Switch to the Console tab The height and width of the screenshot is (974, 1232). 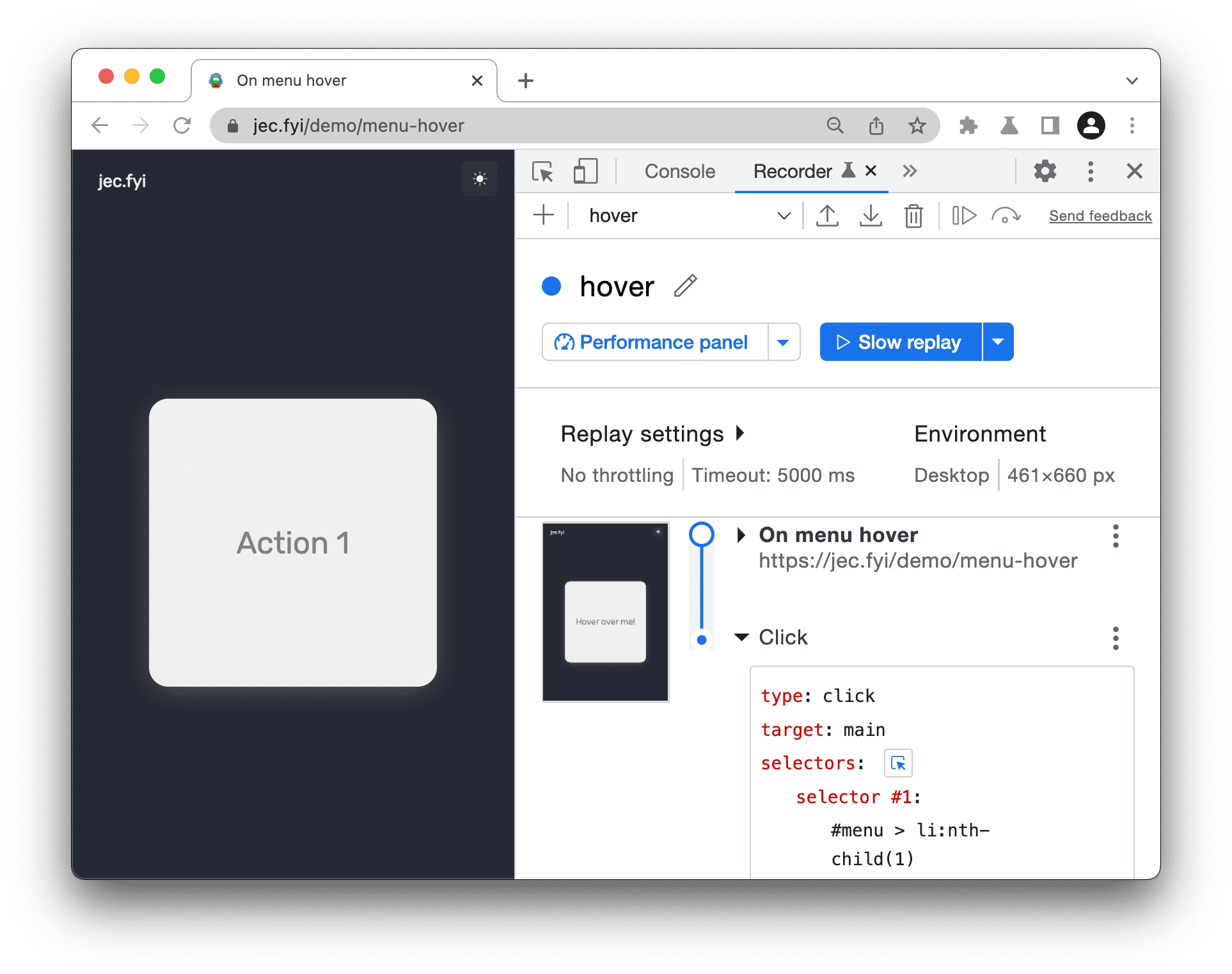tap(679, 171)
